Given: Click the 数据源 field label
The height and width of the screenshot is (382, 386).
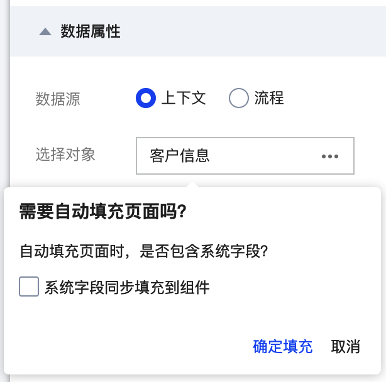Looking at the screenshot, I should (x=58, y=99).
